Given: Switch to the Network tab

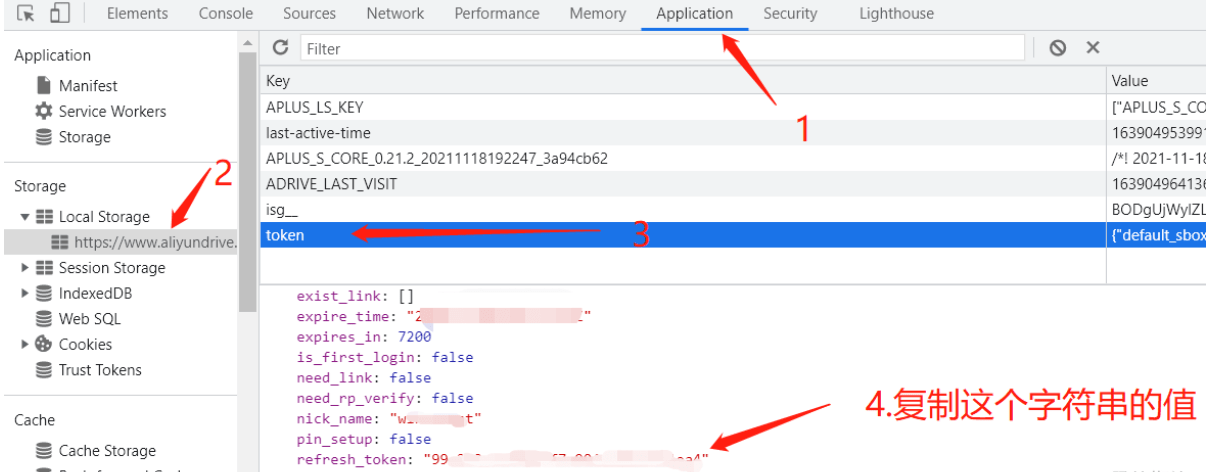Looking at the screenshot, I should pyautogui.click(x=395, y=14).
